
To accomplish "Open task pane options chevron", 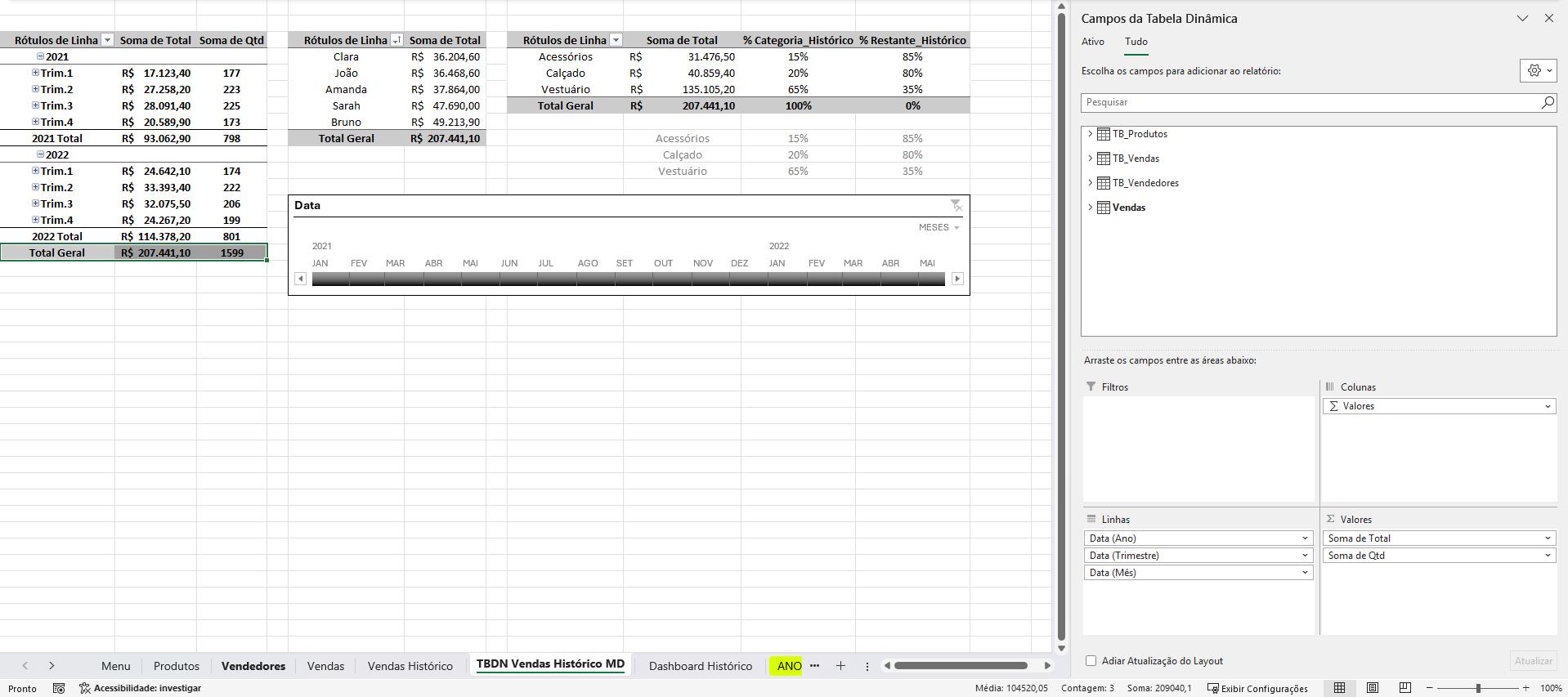I will click(1522, 18).
